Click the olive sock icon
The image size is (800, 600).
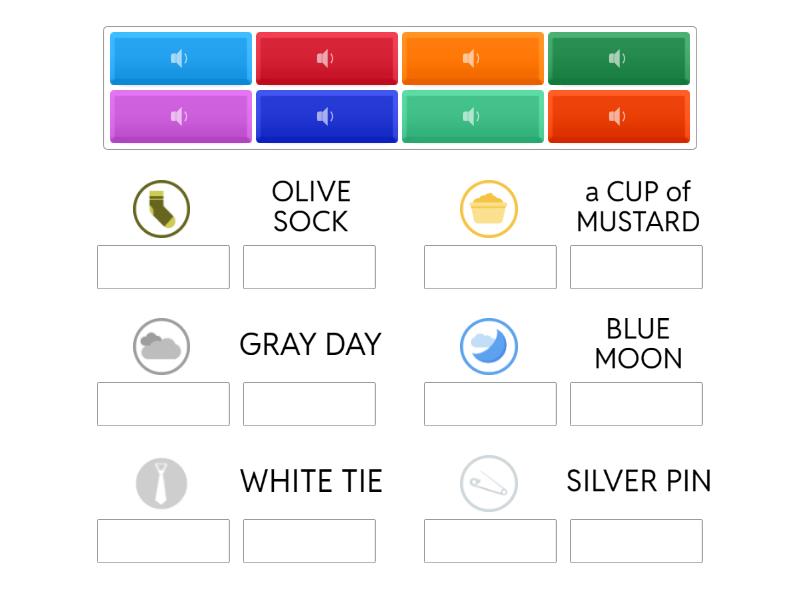point(162,209)
